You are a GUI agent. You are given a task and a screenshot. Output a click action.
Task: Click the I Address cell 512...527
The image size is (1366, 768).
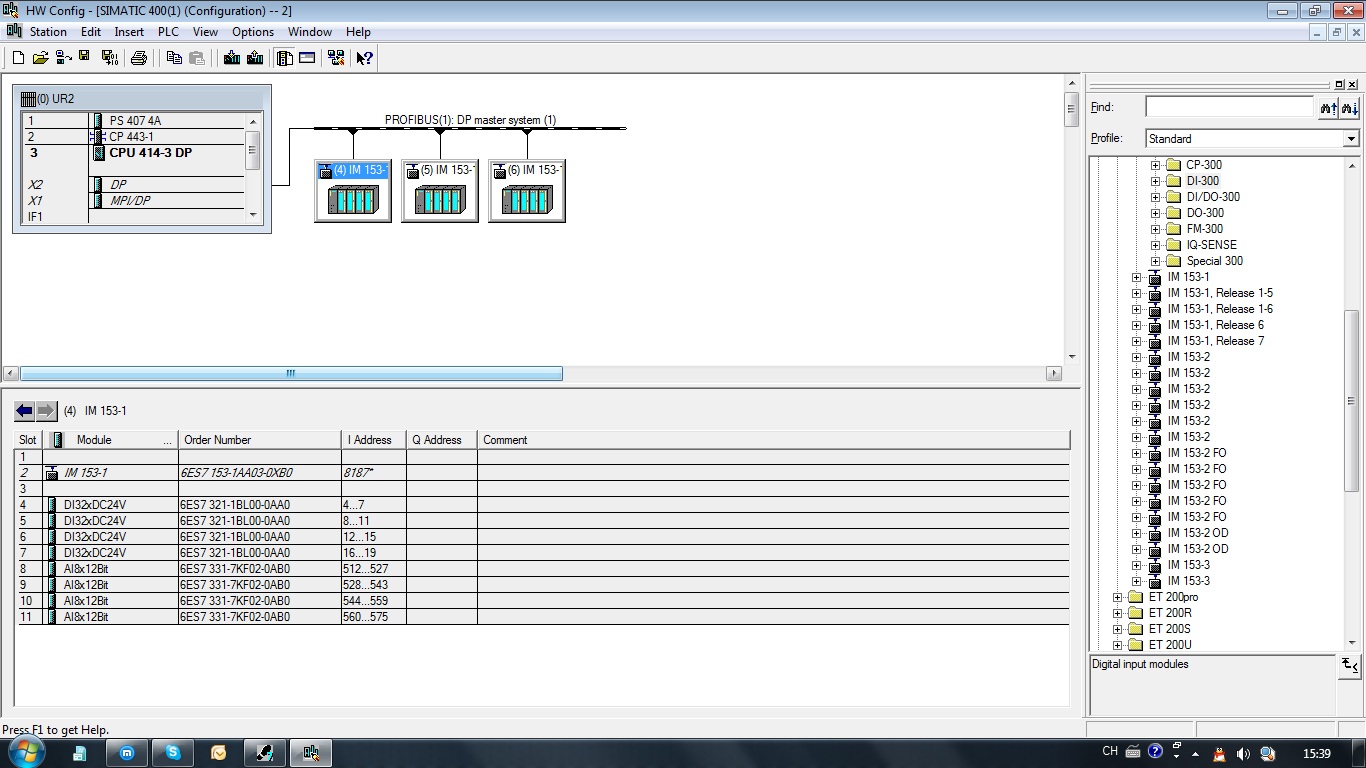click(x=373, y=569)
